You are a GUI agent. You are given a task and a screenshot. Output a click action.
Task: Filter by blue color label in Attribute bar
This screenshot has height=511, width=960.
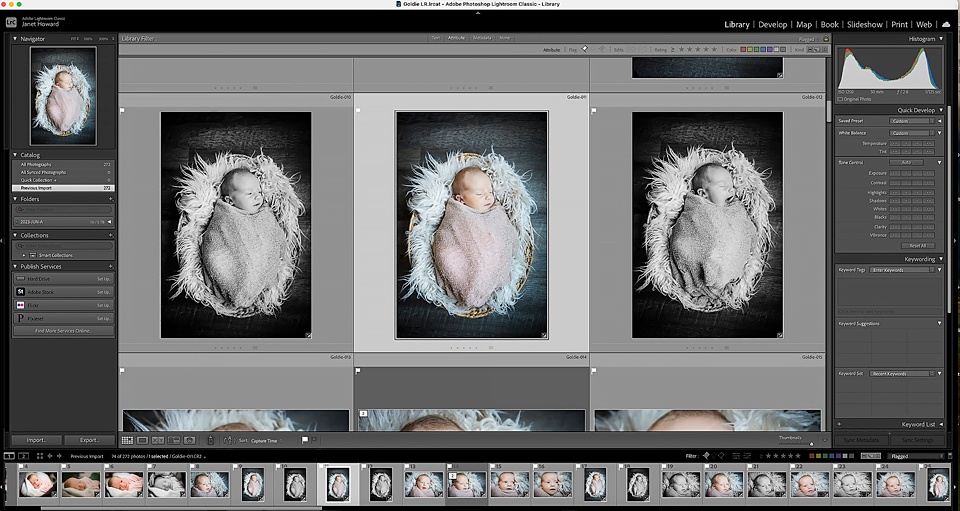[x=763, y=49]
